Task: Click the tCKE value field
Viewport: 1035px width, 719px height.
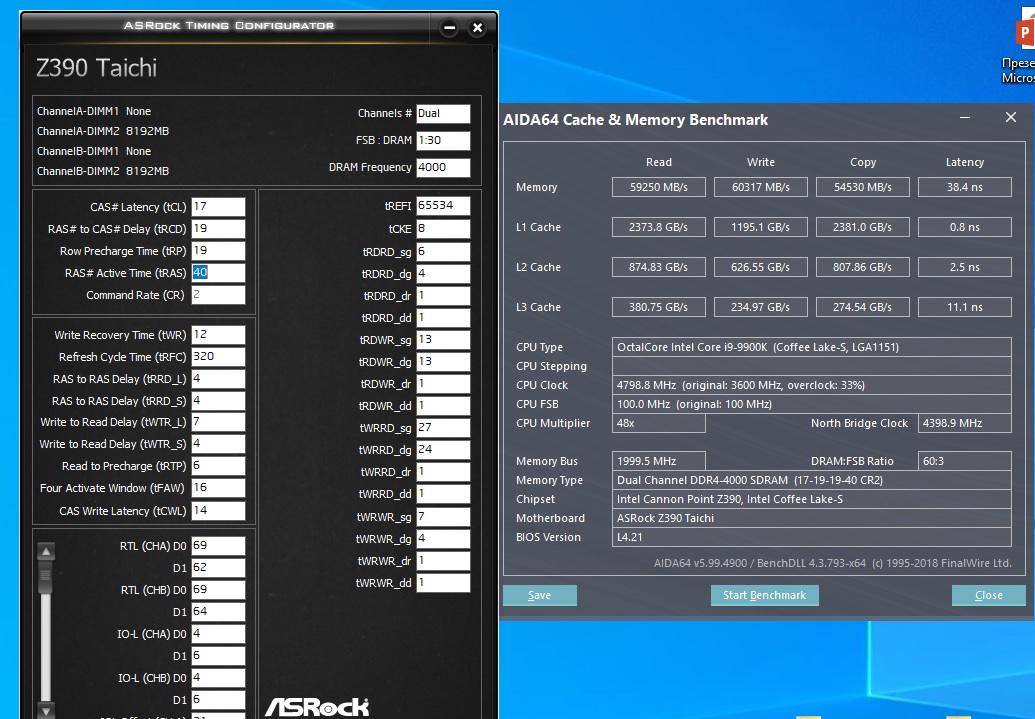Action: coord(444,228)
